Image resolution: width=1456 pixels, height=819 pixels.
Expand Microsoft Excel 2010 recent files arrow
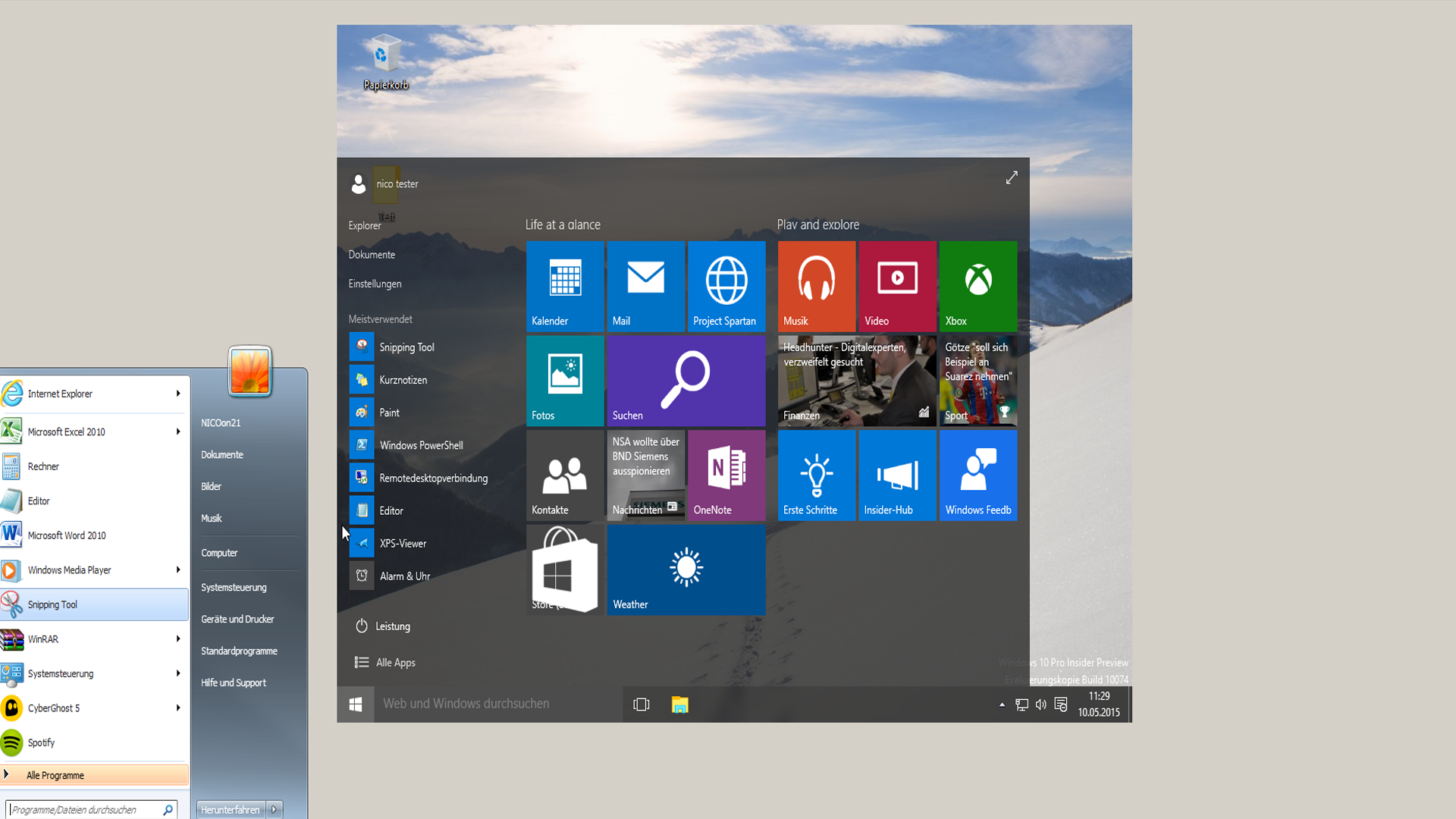point(178,431)
